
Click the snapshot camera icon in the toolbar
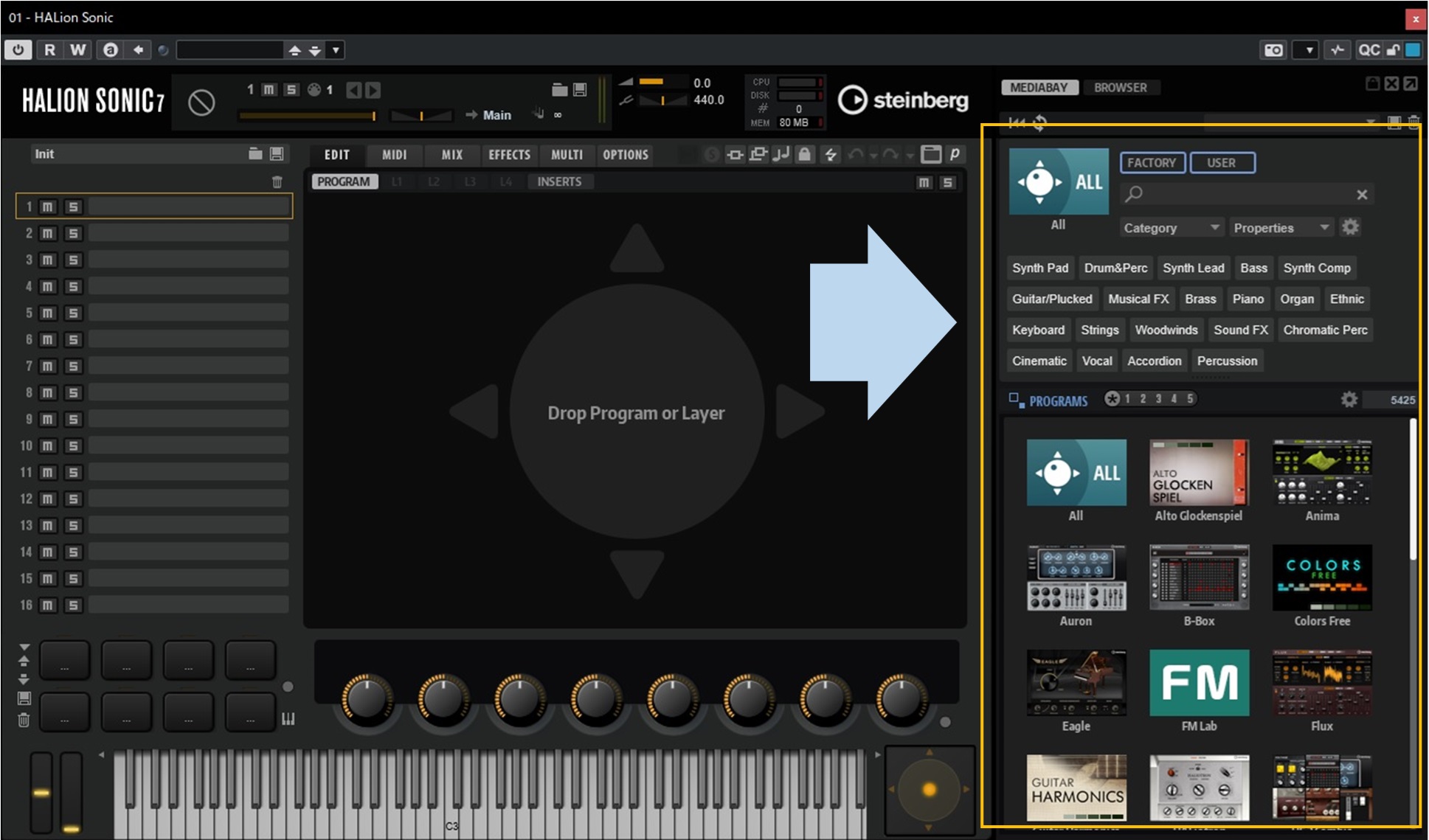pyautogui.click(x=1274, y=50)
